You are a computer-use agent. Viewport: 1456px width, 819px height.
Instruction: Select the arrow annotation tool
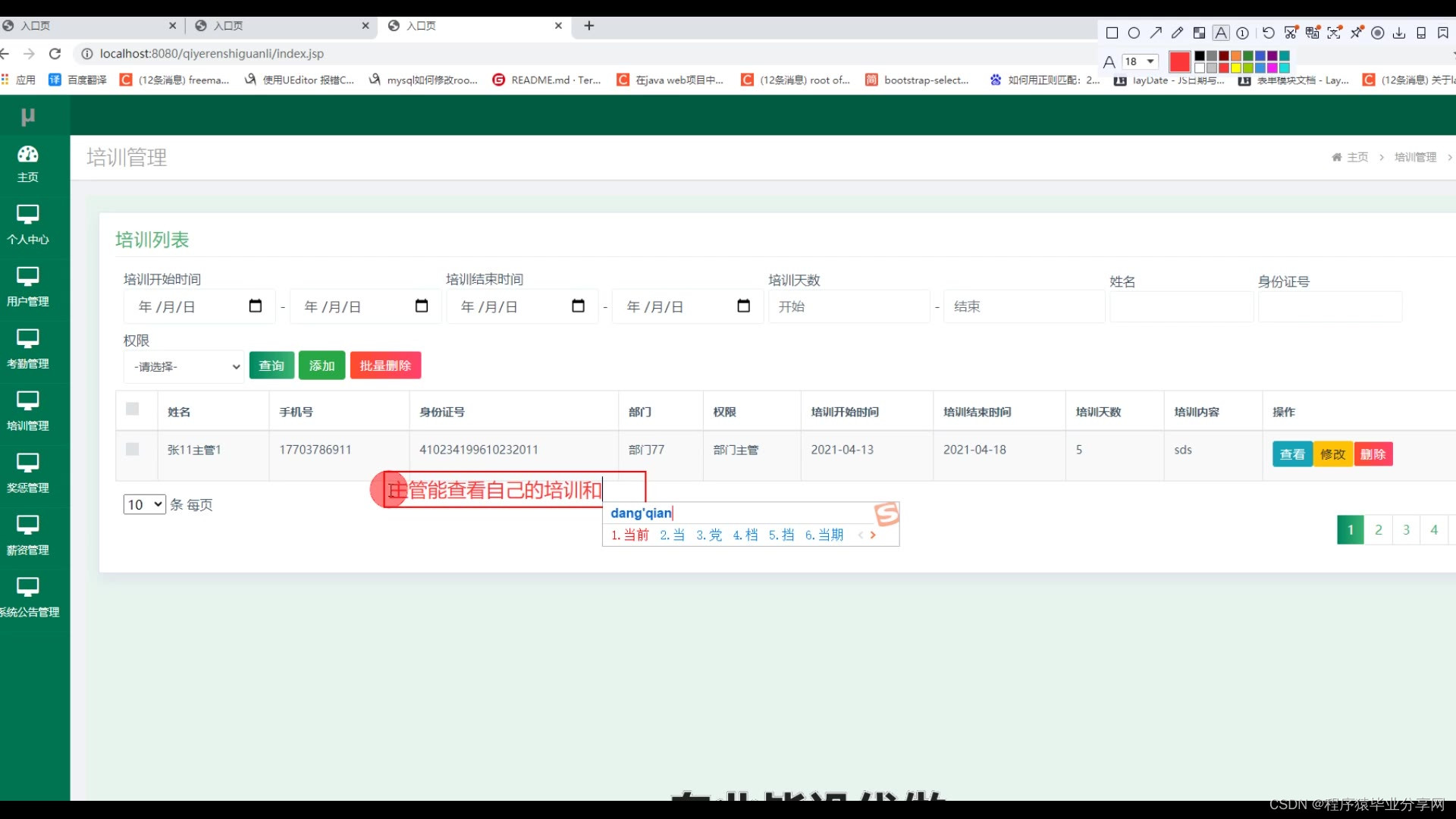1156,33
